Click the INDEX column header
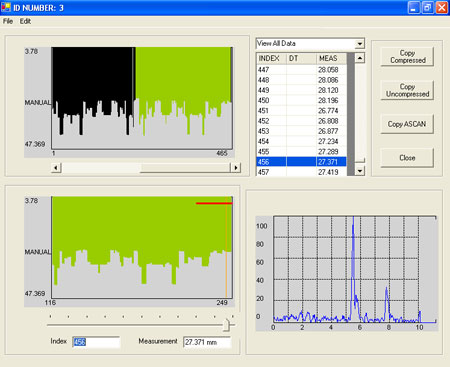The image size is (450, 367). 271,58
